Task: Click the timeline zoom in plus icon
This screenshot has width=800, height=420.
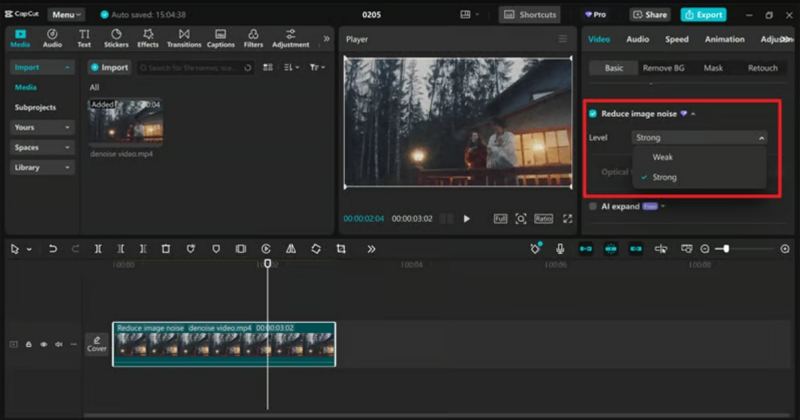Action: 785,249
